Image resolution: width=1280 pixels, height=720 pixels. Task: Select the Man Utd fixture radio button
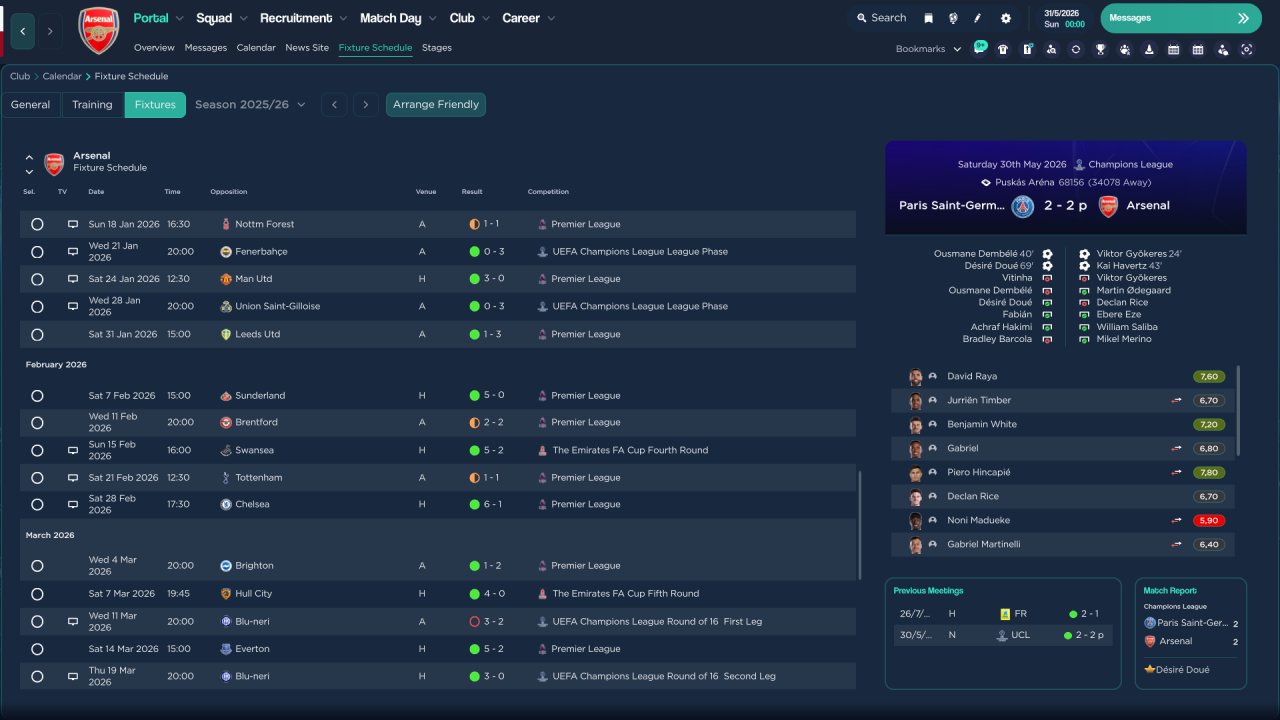coord(37,279)
